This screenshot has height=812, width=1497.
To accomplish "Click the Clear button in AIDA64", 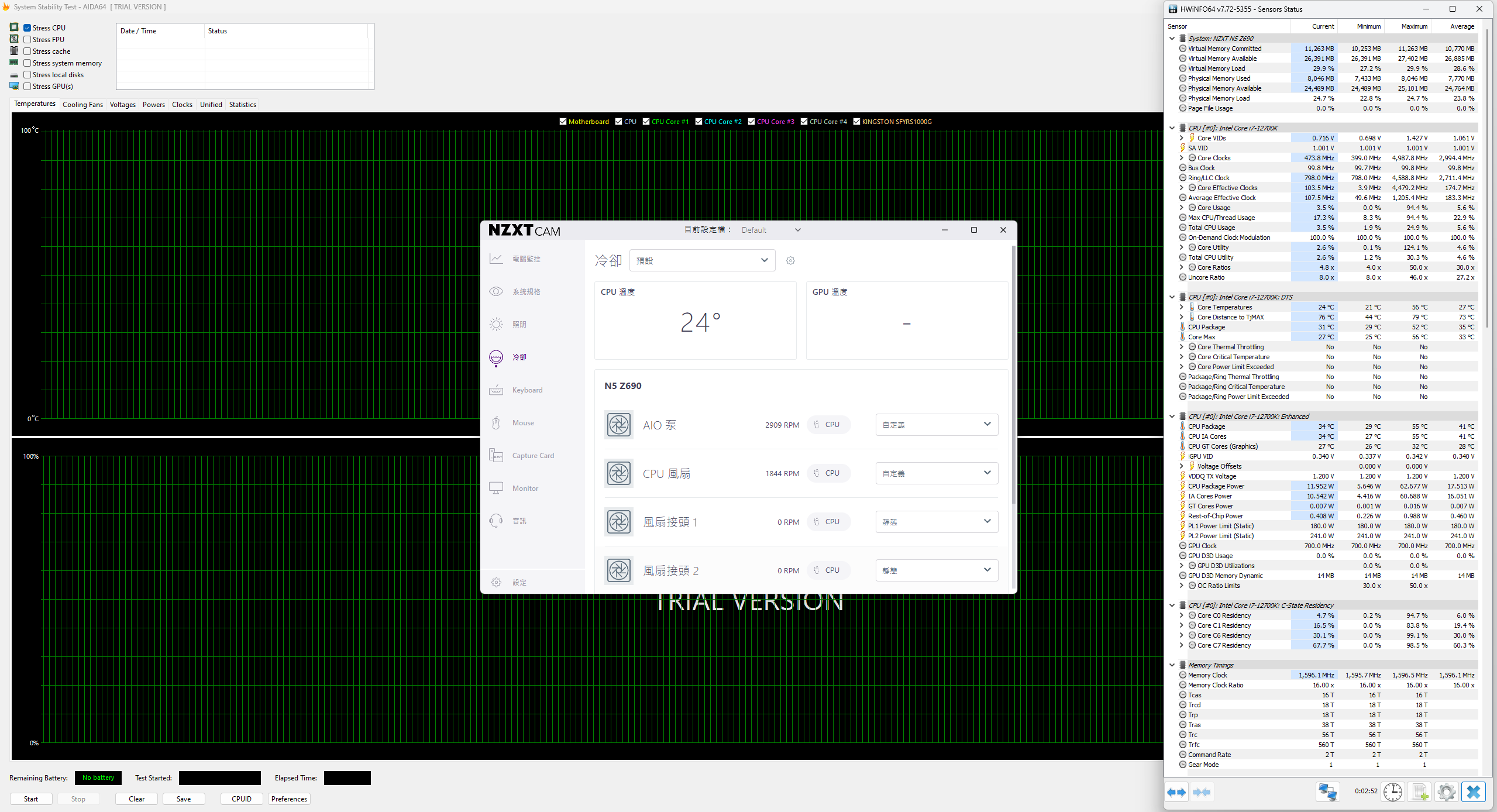I will point(136,799).
